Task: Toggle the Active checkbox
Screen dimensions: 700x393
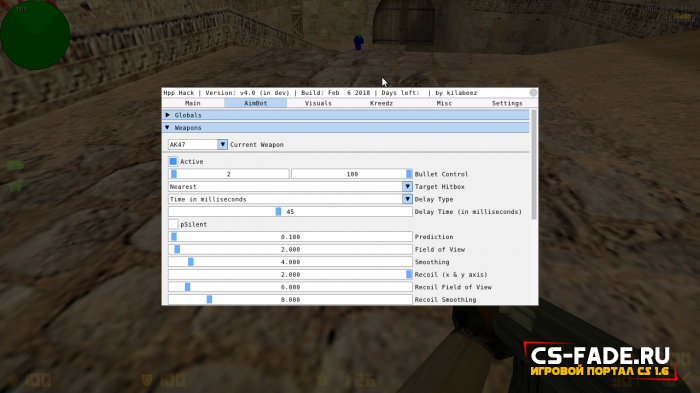Action: (173, 162)
